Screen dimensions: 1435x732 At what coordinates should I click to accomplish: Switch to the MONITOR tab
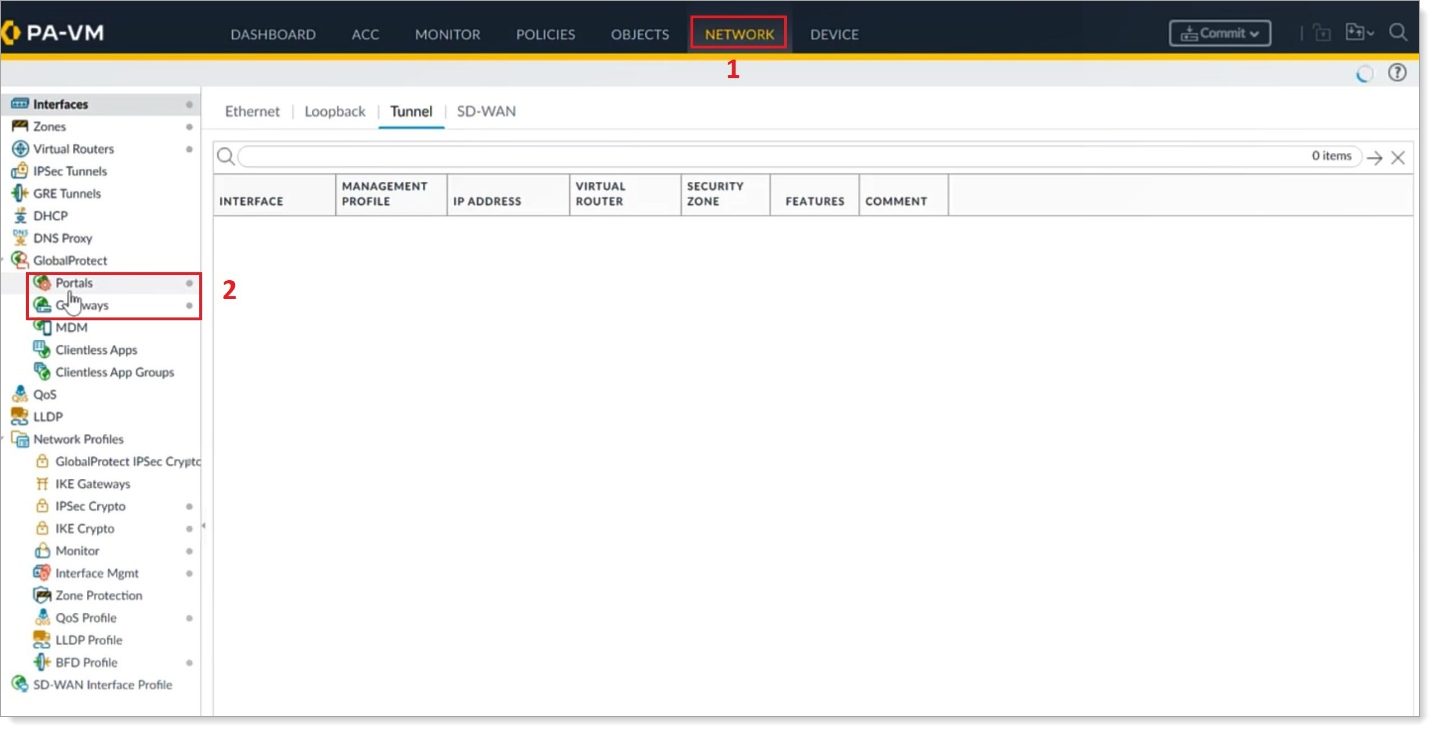tap(447, 34)
